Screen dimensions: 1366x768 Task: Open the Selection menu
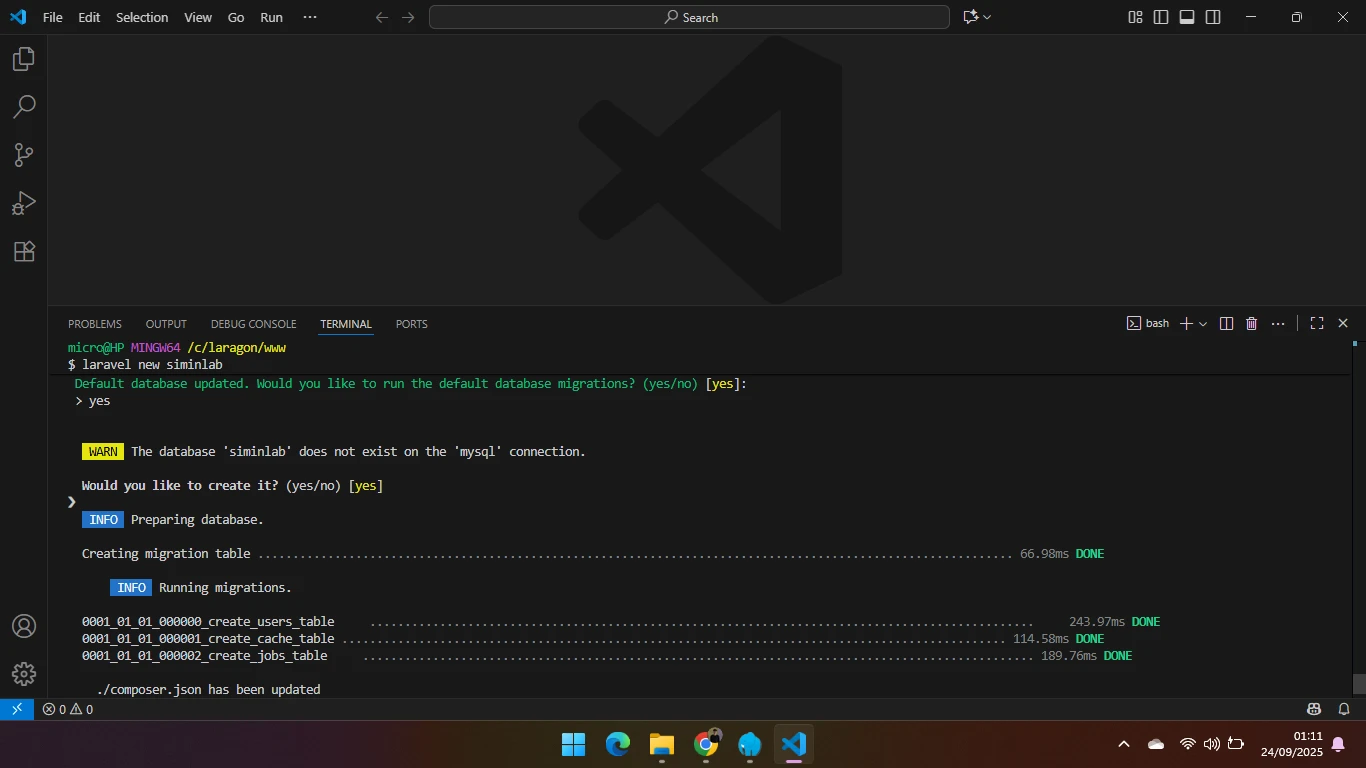point(142,17)
